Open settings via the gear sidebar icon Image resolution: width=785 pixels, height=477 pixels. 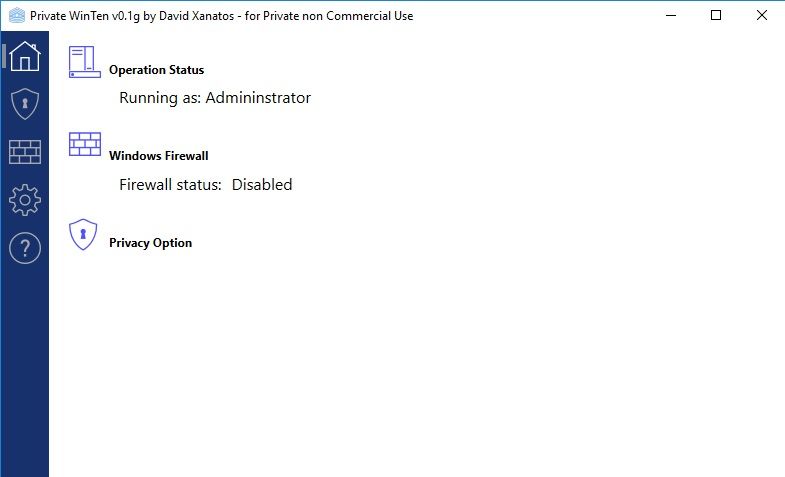click(x=25, y=200)
